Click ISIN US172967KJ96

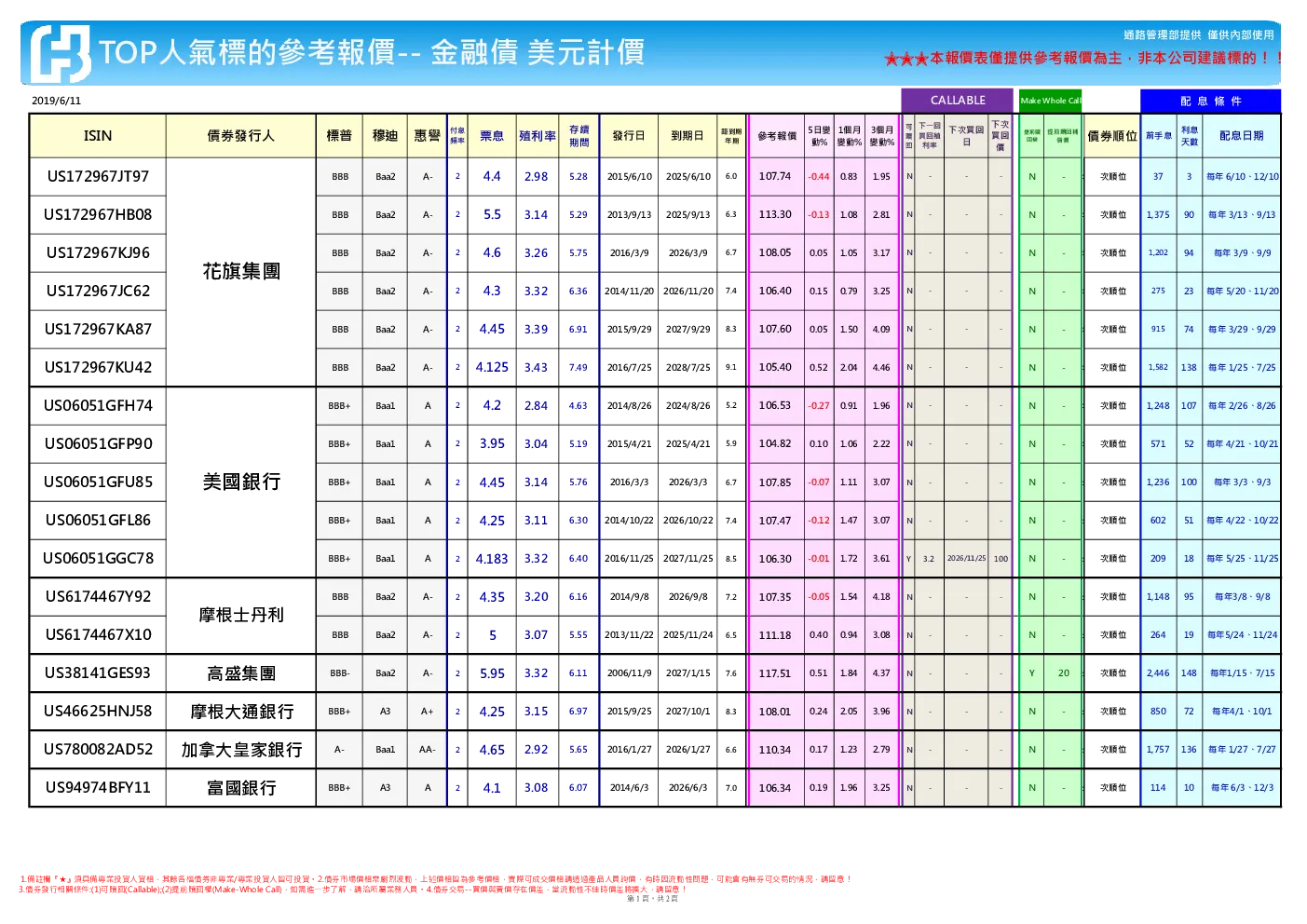[x=98, y=252]
